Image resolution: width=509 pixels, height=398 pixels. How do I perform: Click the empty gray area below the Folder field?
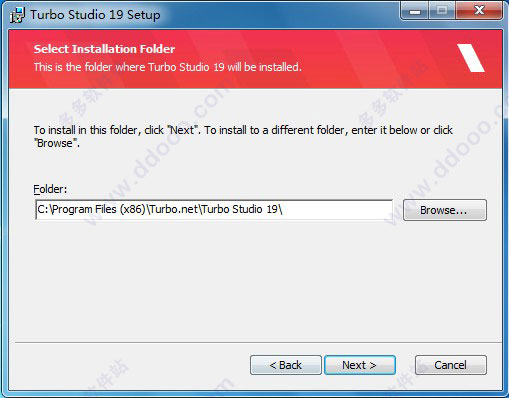[255, 280]
